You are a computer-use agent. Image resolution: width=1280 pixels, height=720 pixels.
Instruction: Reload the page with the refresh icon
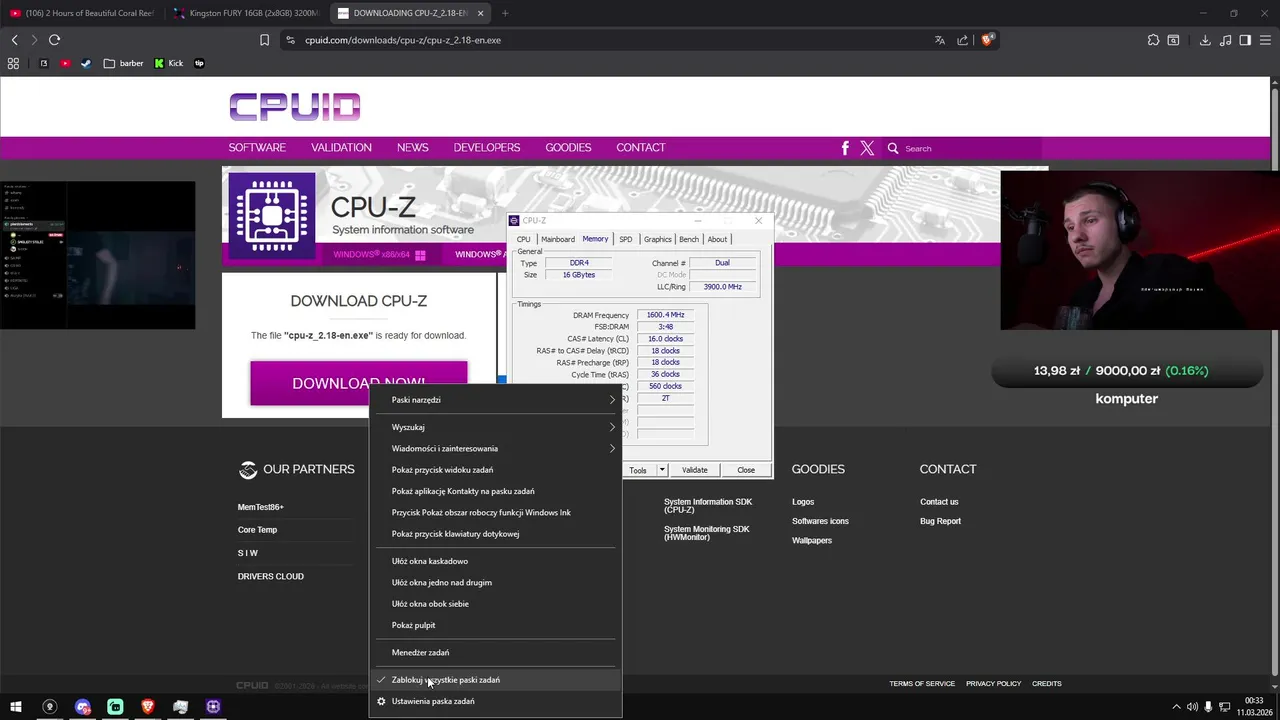pyautogui.click(x=54, y=40)
